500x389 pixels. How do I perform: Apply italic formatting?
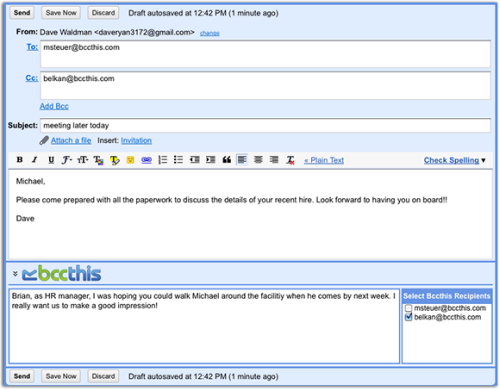pyautogui.click(x=35, y=160)
